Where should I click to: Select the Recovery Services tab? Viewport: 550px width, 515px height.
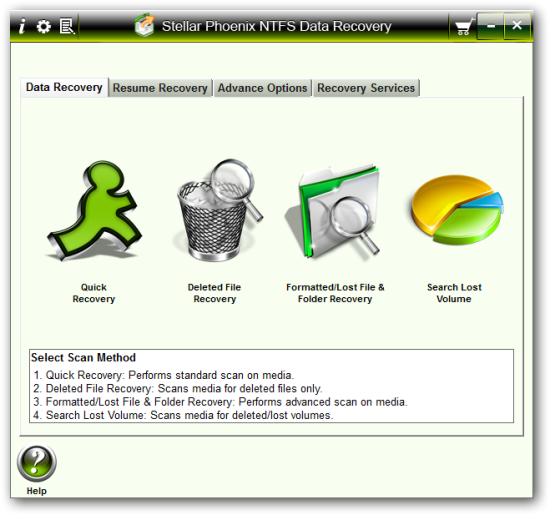coord(366,88)
